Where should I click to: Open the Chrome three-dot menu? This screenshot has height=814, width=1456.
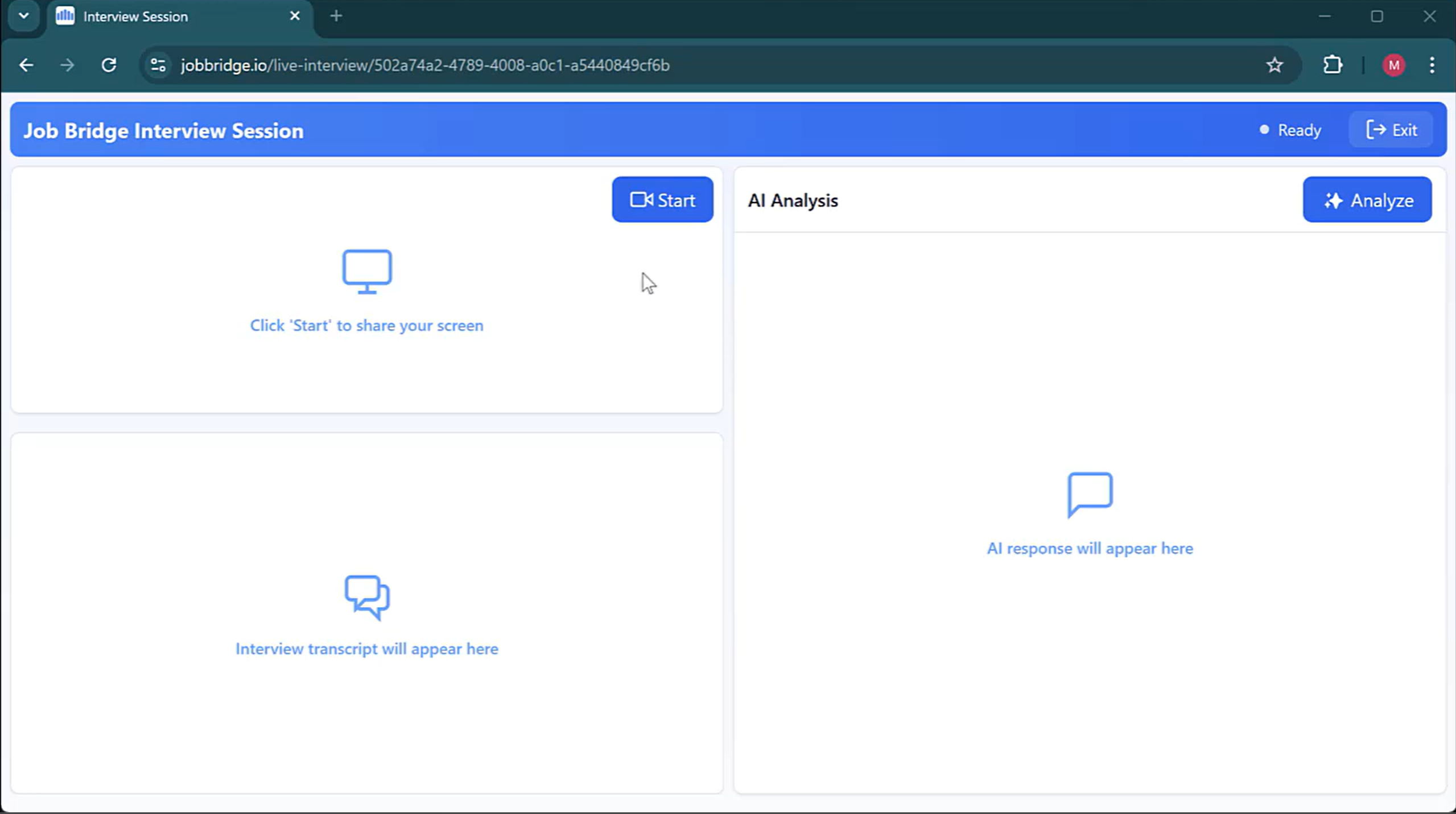coord(1432,65)
